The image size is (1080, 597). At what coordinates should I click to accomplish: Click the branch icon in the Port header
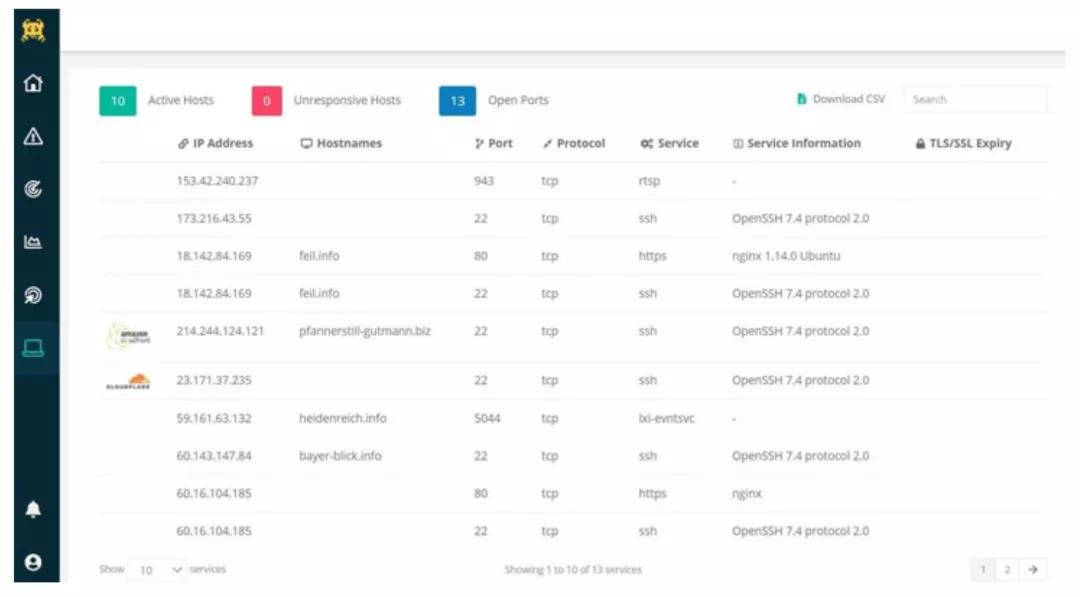tap(479, 143)
